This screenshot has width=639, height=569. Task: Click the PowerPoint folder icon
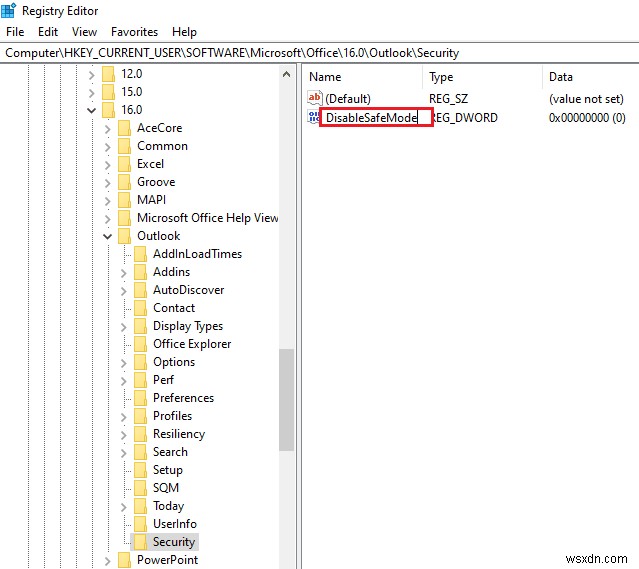124,560
